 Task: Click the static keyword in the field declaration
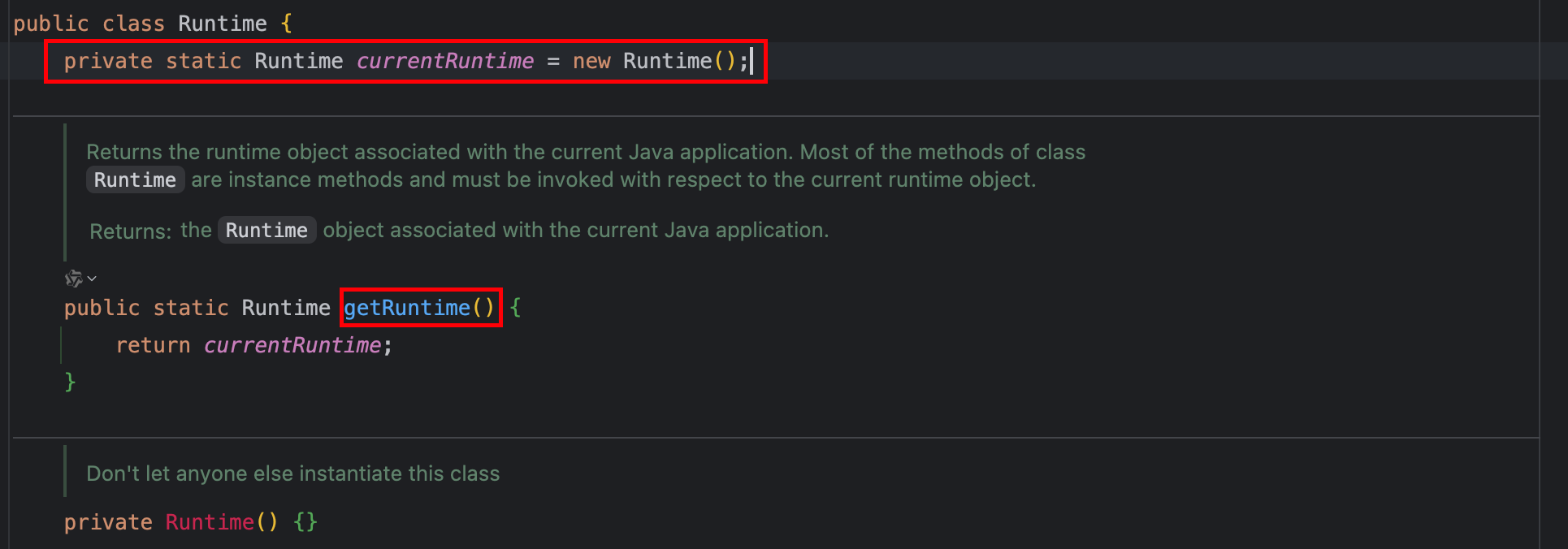203,61
